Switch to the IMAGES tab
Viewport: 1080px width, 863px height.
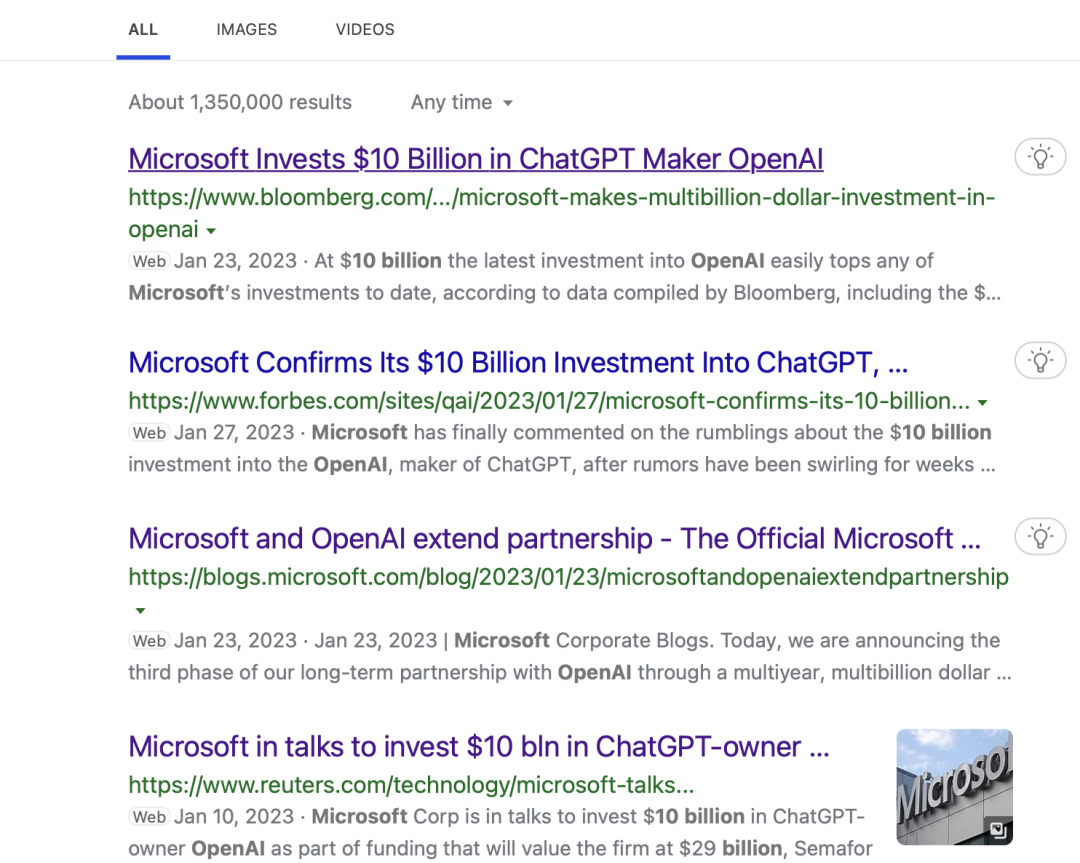click(246, 30)
